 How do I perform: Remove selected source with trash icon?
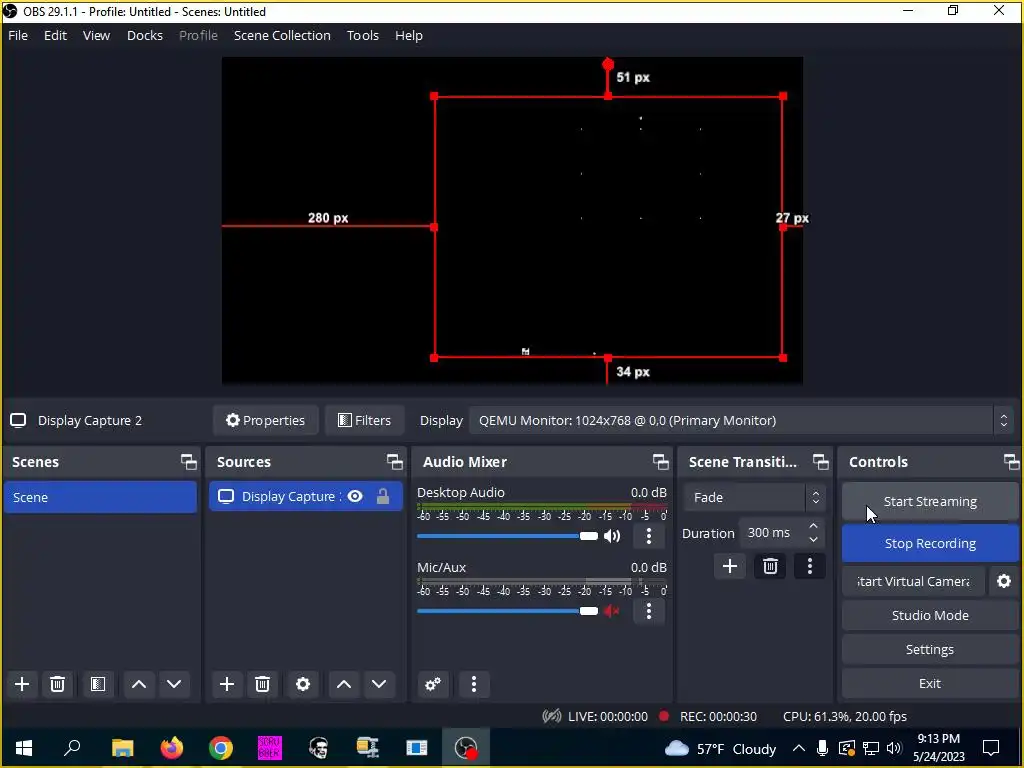263,684
